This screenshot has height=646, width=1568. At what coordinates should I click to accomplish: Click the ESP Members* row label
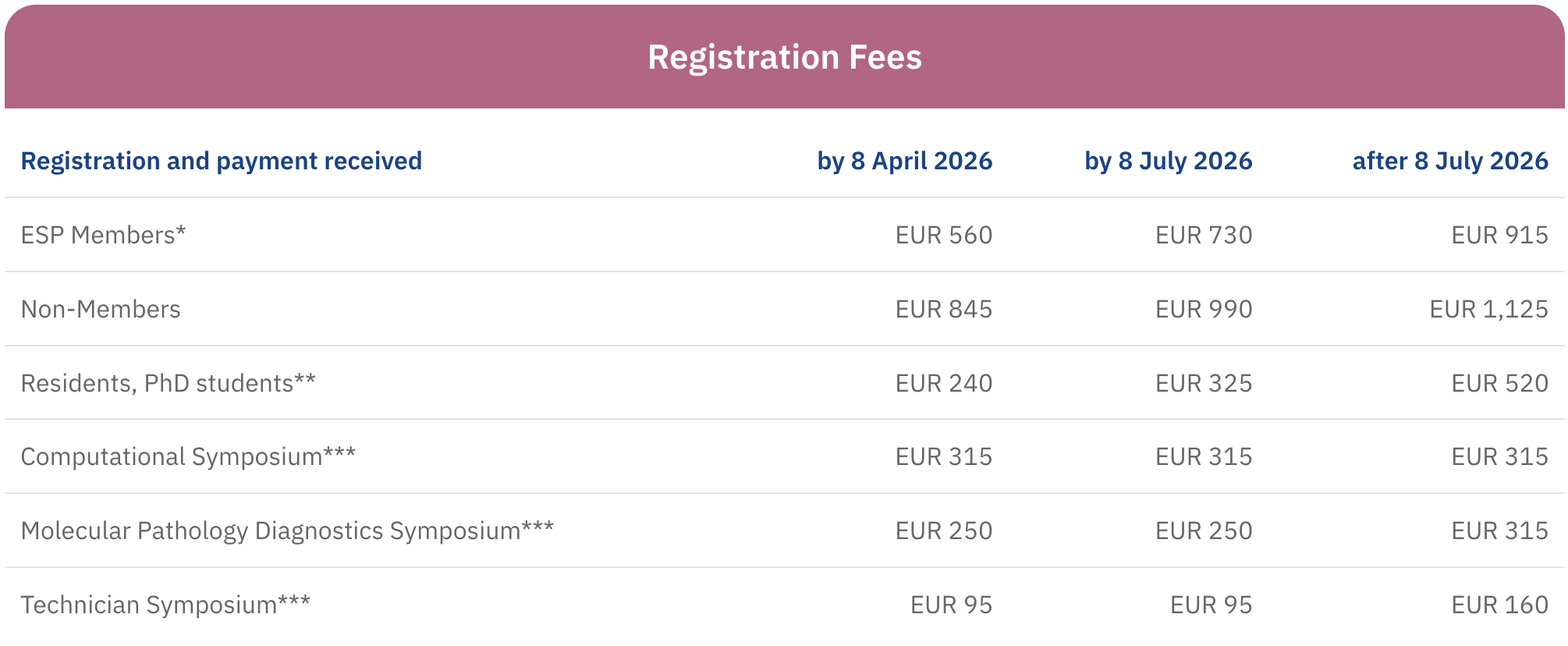[x=103, y=235]
